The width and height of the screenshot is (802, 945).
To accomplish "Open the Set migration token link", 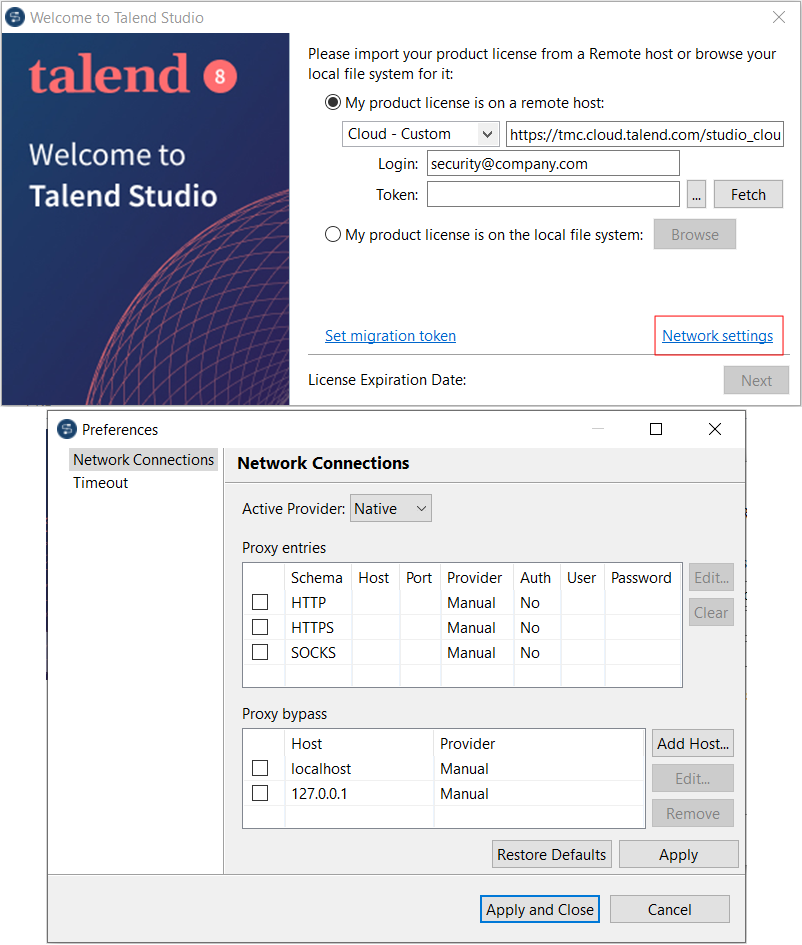I will tap(390, 336).
